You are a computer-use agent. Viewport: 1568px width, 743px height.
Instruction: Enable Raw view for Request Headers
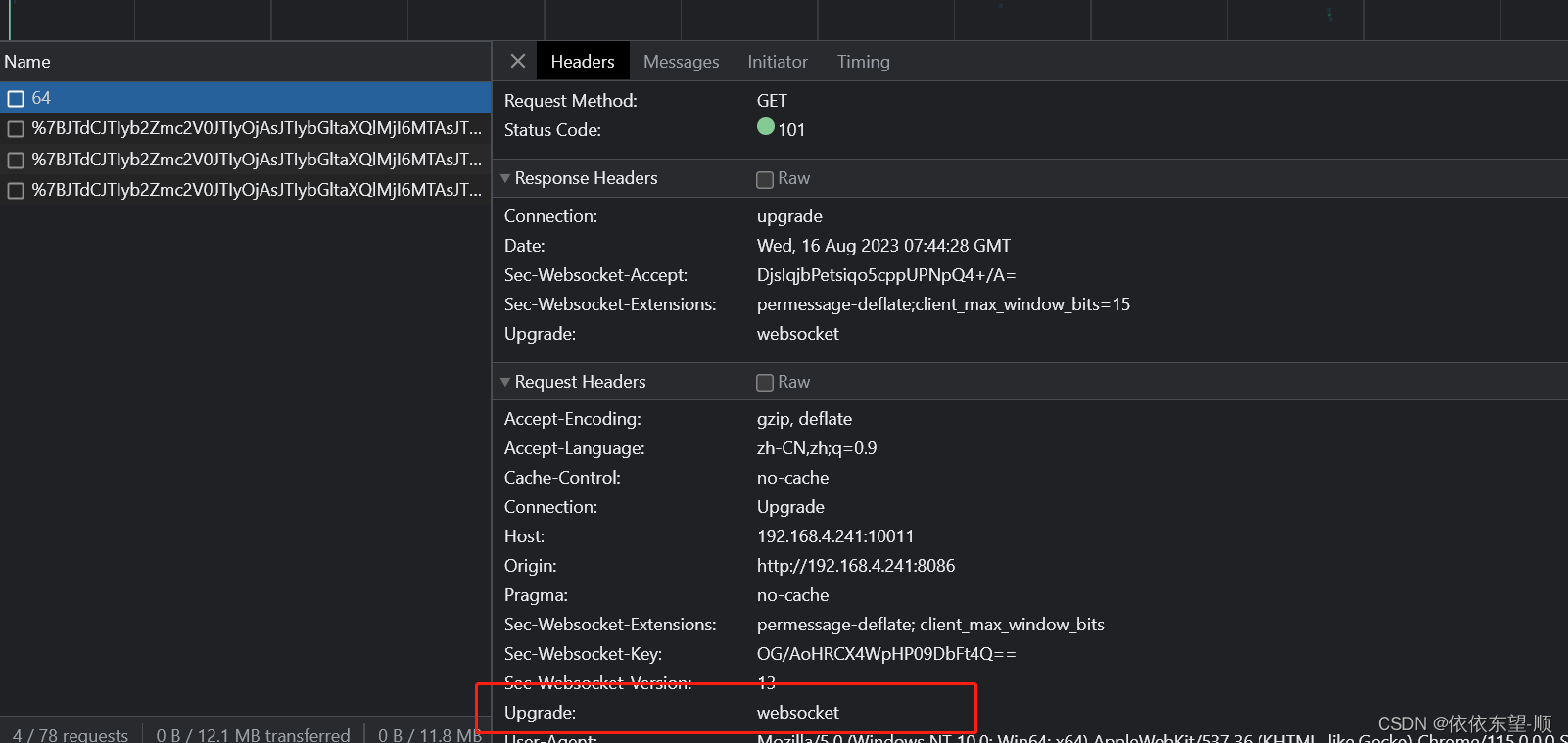pos(765,383)
